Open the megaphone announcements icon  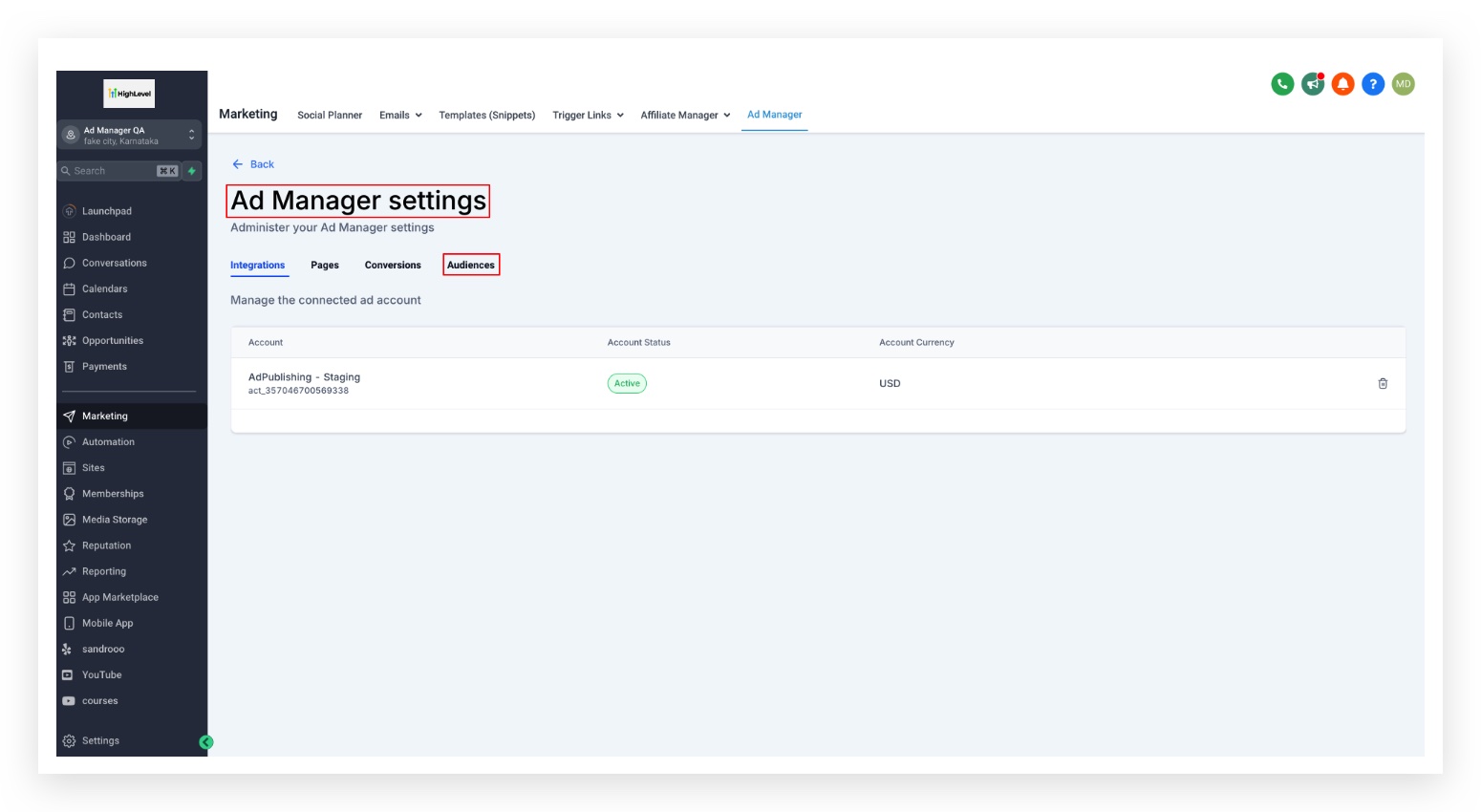1313,84
